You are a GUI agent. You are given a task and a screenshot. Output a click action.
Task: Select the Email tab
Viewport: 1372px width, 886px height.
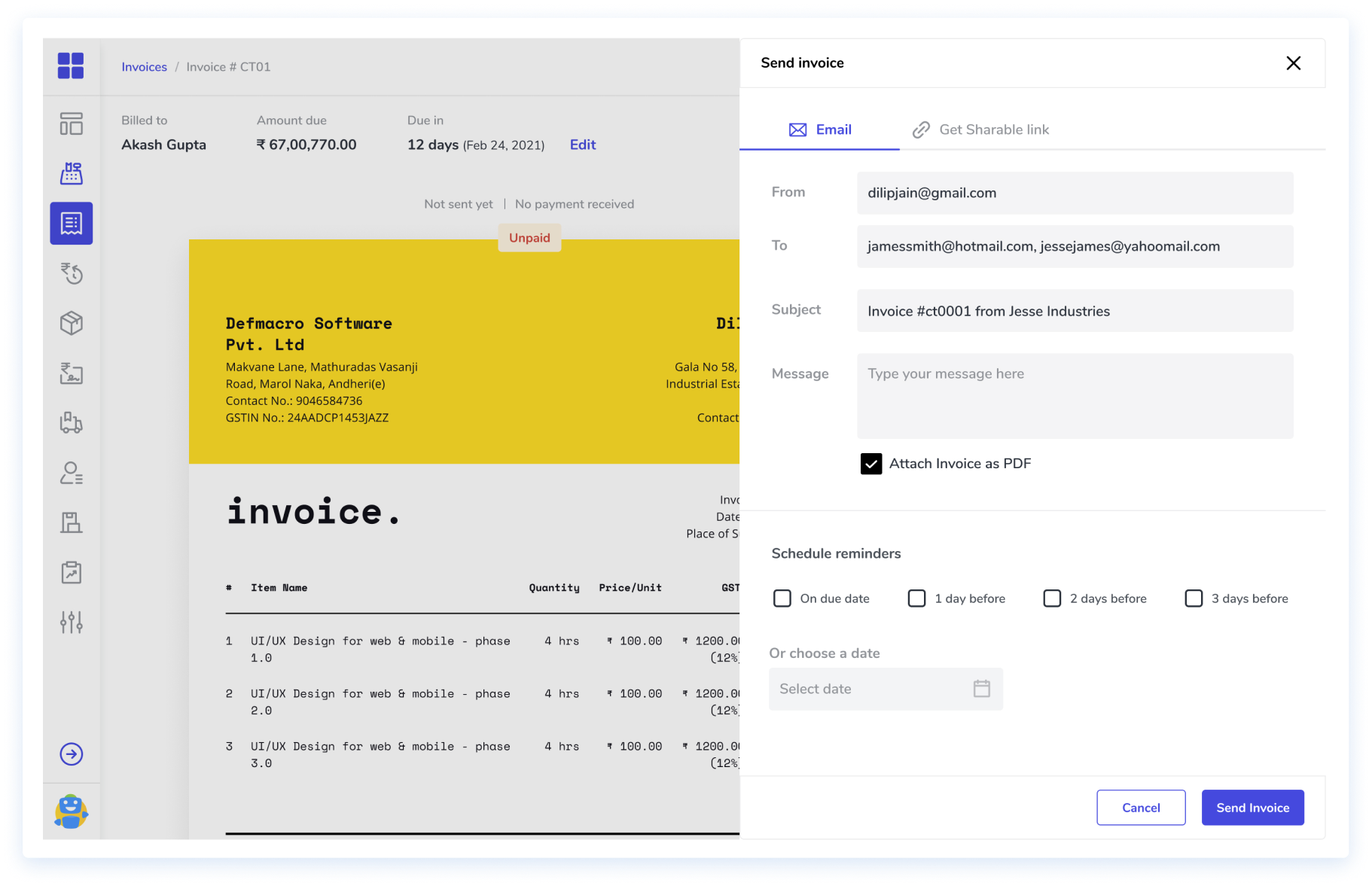tap(820, 129)
